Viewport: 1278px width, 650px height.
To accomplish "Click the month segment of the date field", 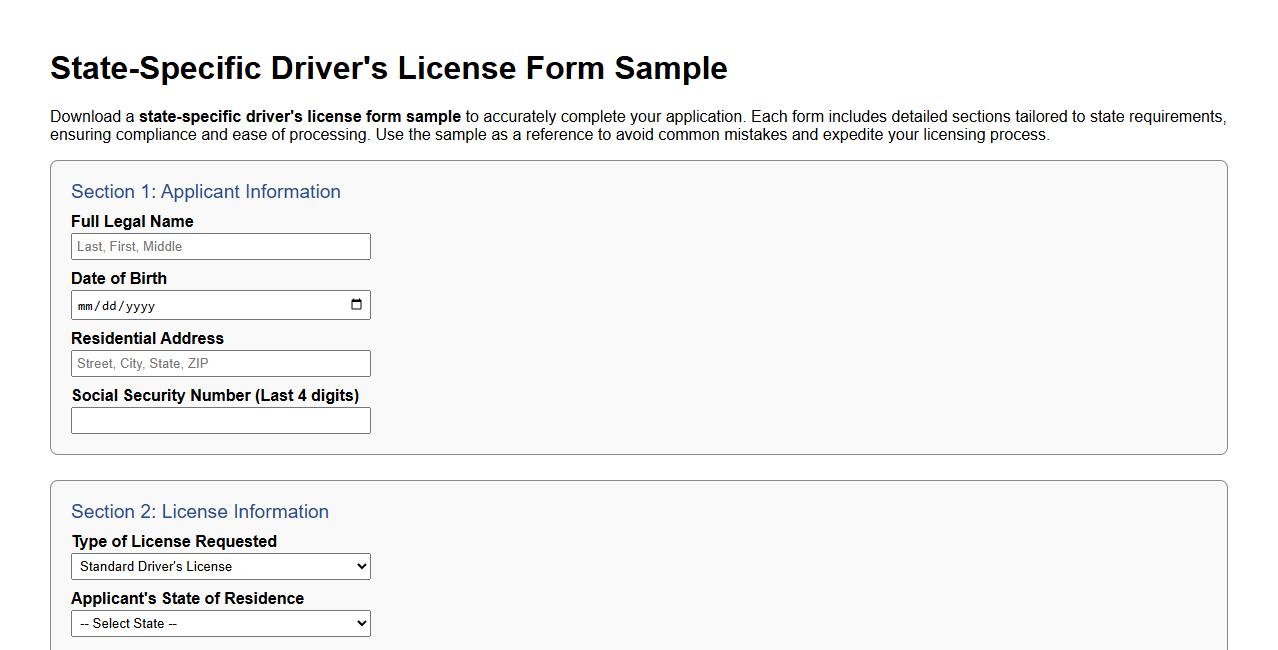I will click(x=87, y=305).
